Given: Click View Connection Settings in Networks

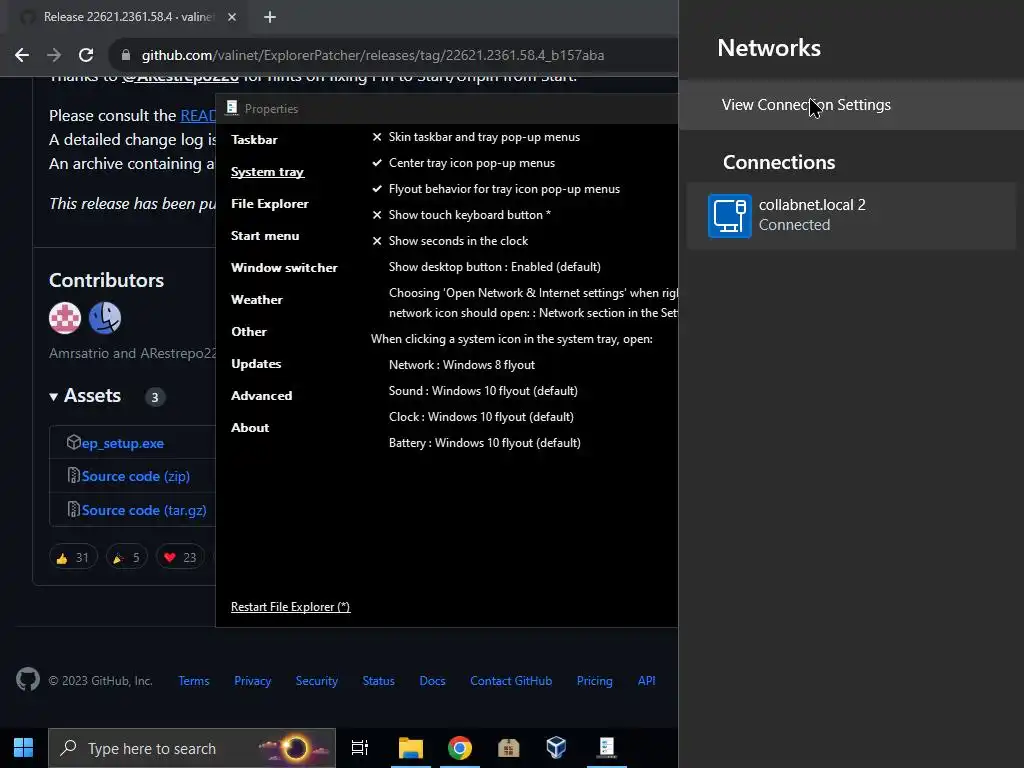Looking at the screenshot, I should (851, 104).
